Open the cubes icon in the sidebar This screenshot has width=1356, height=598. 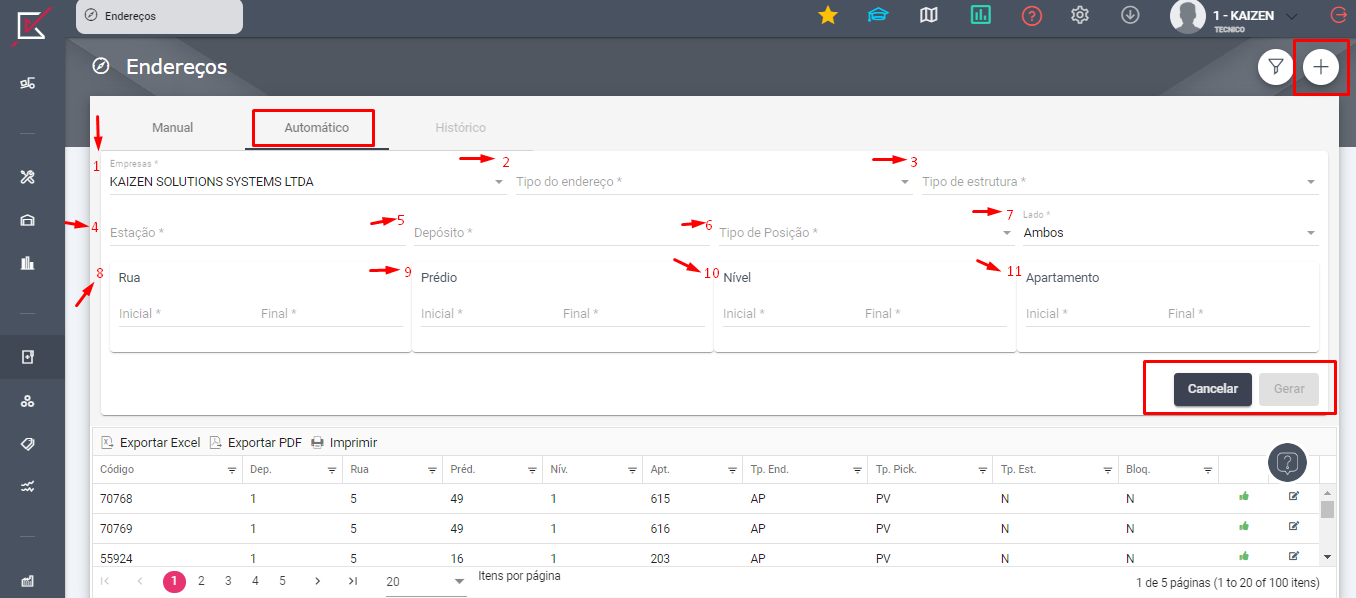(x=28, y=400)
